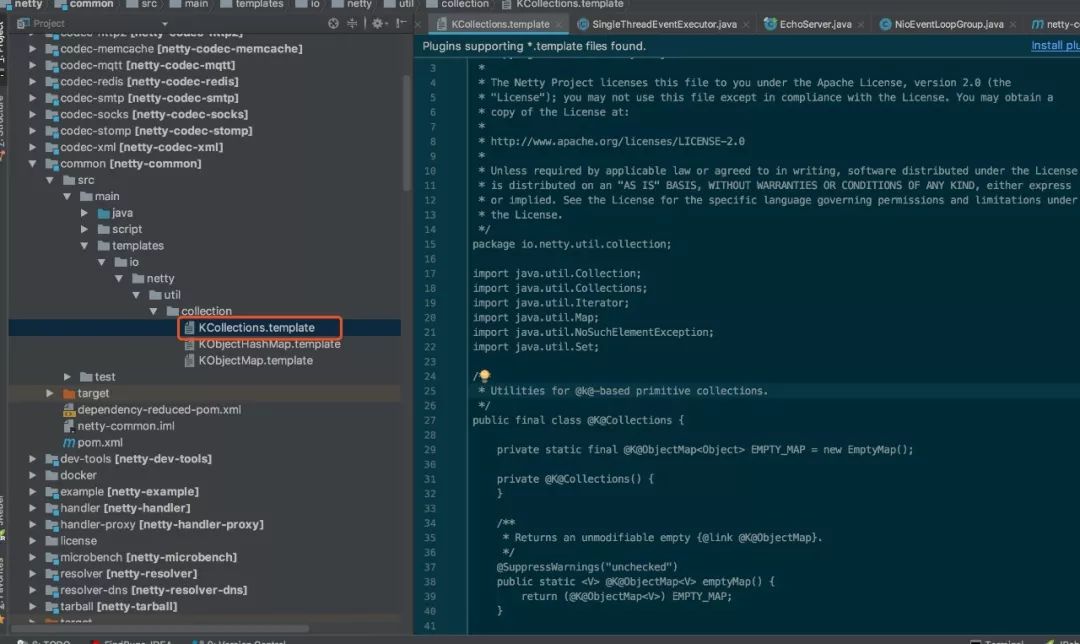Expand codec-redis module

[32, 81]
